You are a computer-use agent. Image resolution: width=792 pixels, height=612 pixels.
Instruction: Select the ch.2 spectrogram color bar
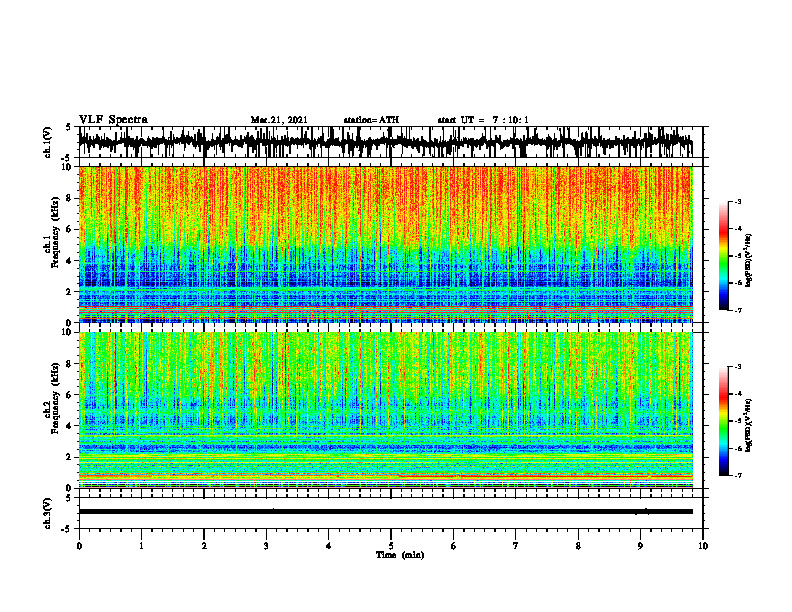pos(723,421)
